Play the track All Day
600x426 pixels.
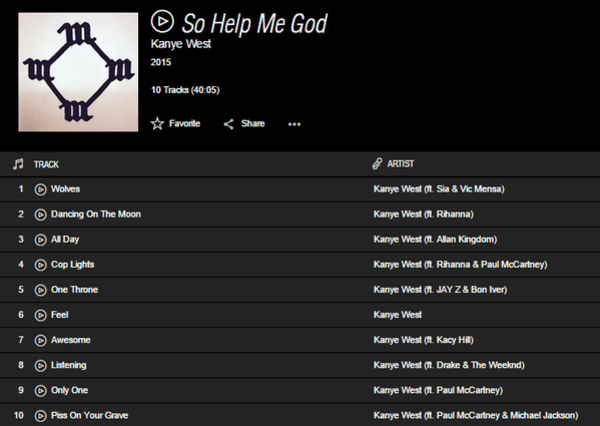(41, 239)
